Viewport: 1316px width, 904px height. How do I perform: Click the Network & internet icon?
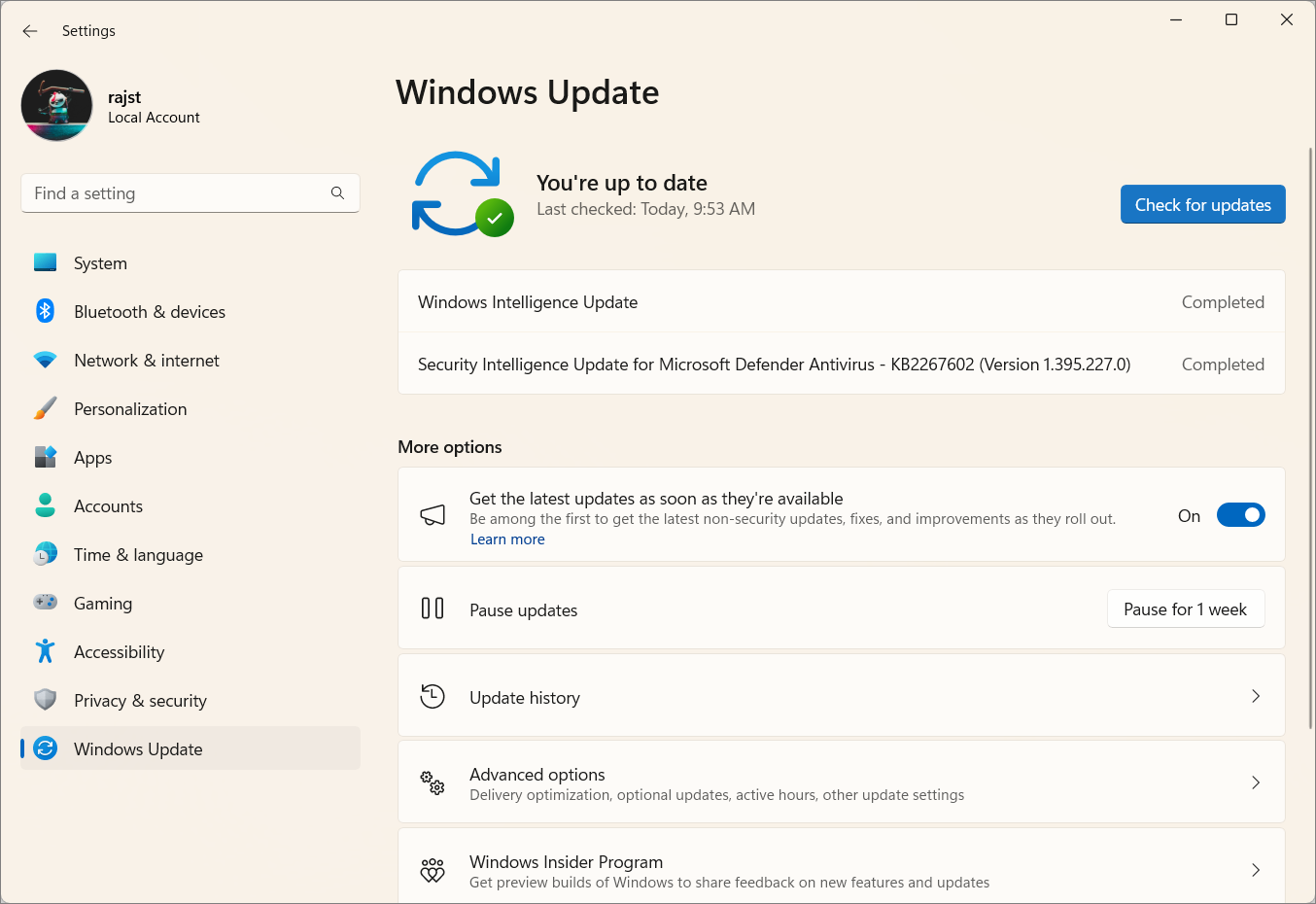tap(45, 360)
